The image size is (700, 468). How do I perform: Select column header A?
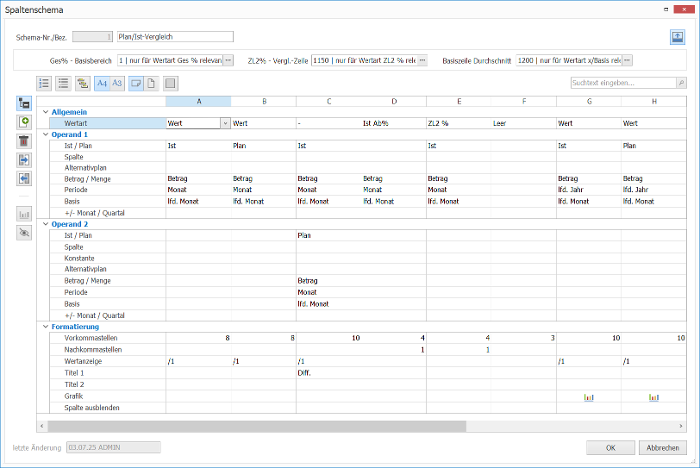199,101
